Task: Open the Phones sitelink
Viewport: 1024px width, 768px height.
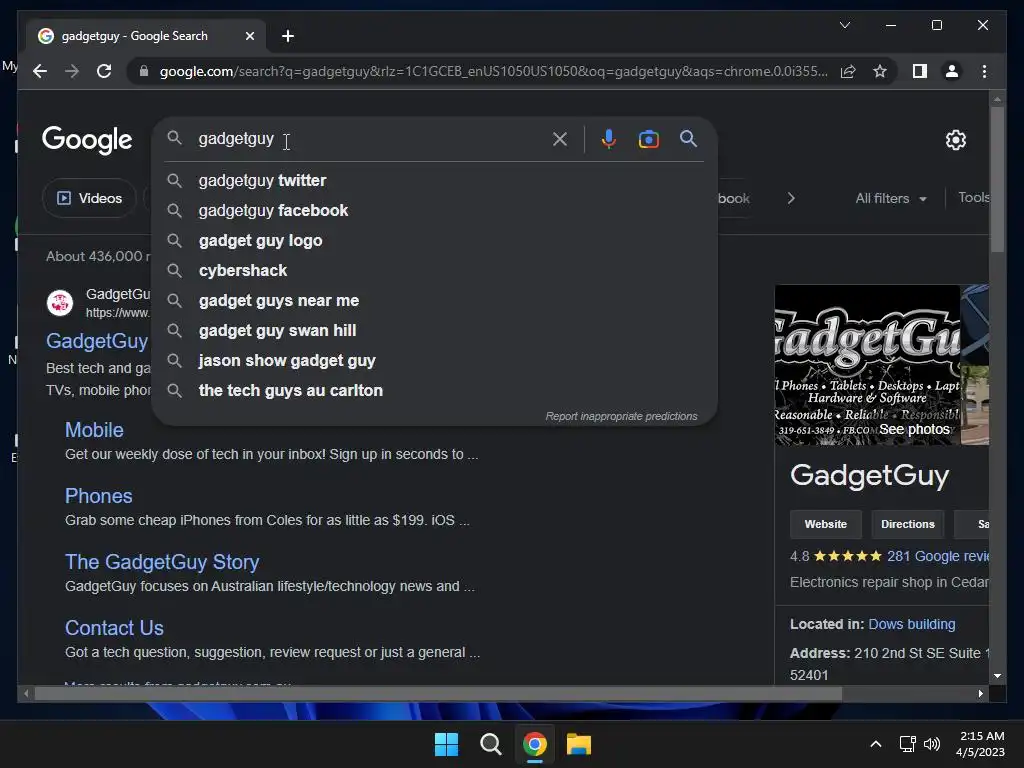Action: [99, 496]
